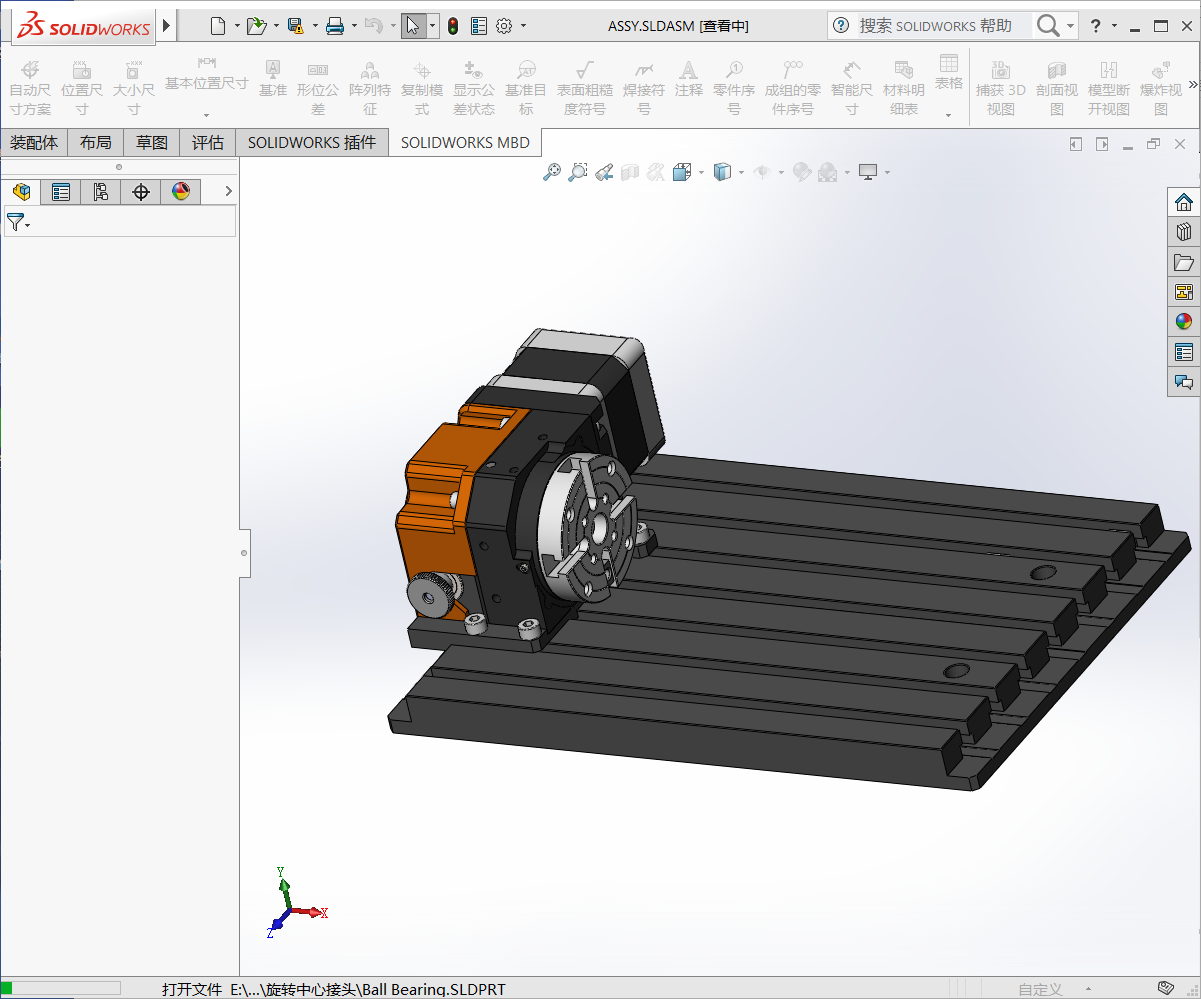The height and width of the screenshot is (999, 1201).
Task: Open the DimXpertManager crosshair tab
Action: (x=141, y=192)
